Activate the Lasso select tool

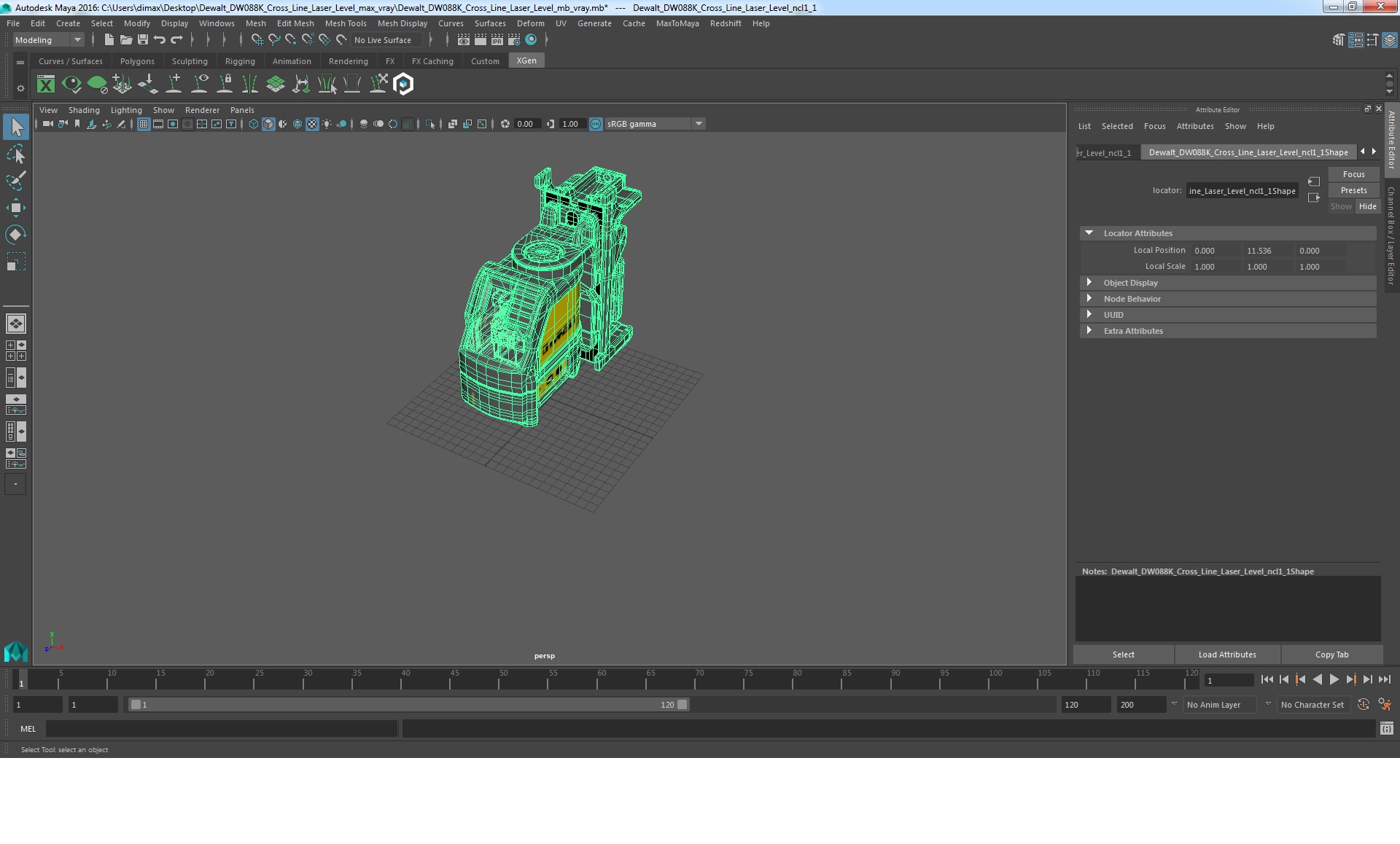coord(16,154)
